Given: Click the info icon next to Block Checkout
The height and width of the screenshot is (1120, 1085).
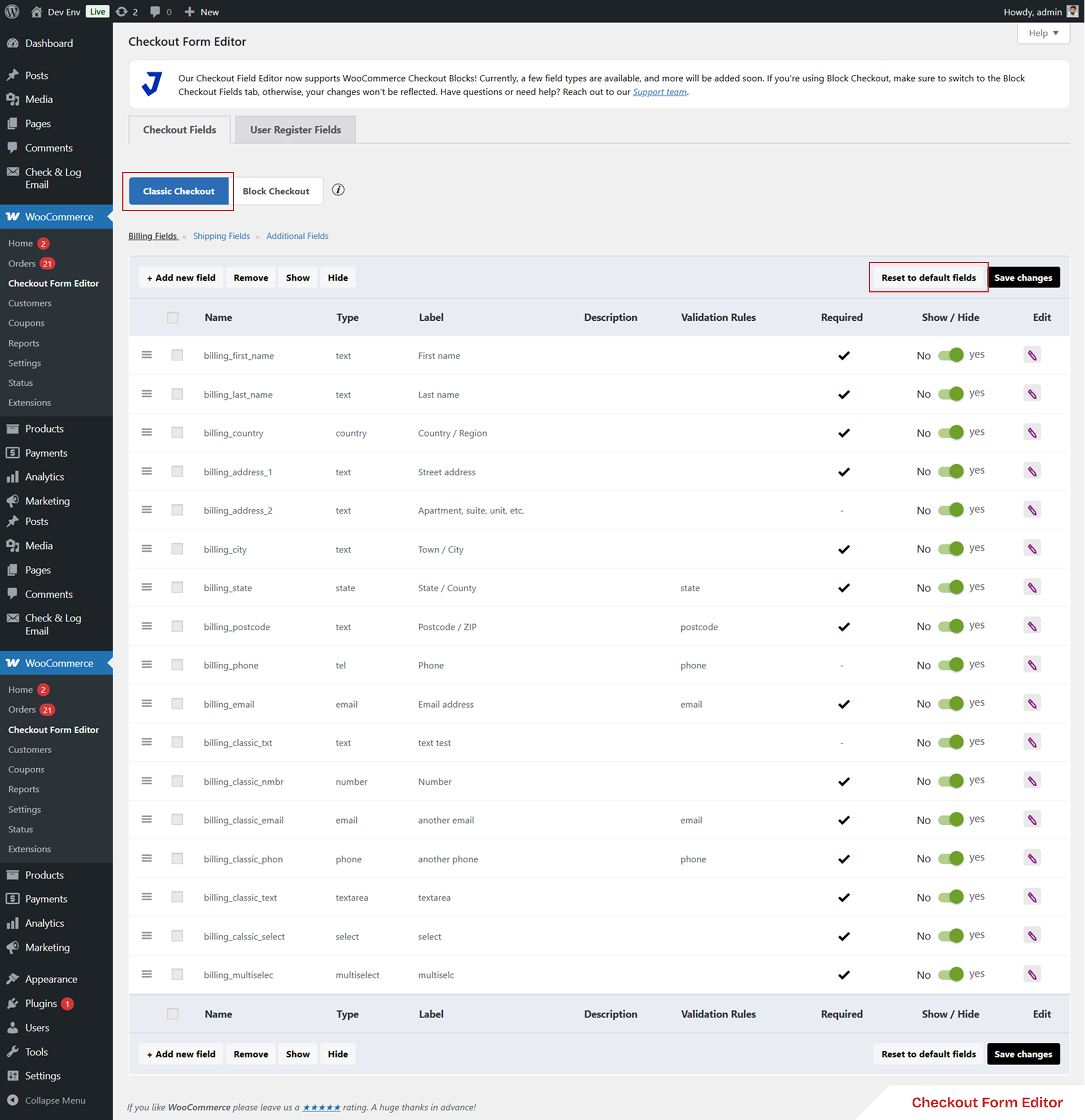Looking at the screenshot, I should point(338,190).
